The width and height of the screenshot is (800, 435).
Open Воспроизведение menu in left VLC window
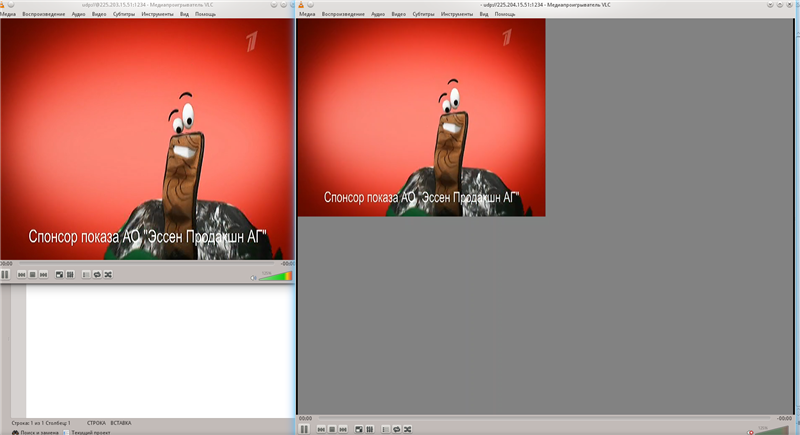tap(43, 14)
